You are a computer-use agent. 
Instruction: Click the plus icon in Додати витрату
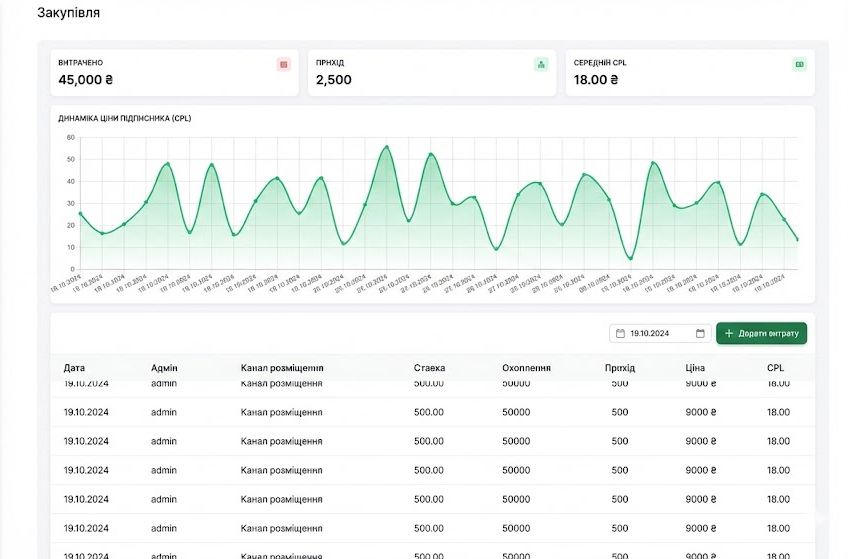(x=729, y=334)
